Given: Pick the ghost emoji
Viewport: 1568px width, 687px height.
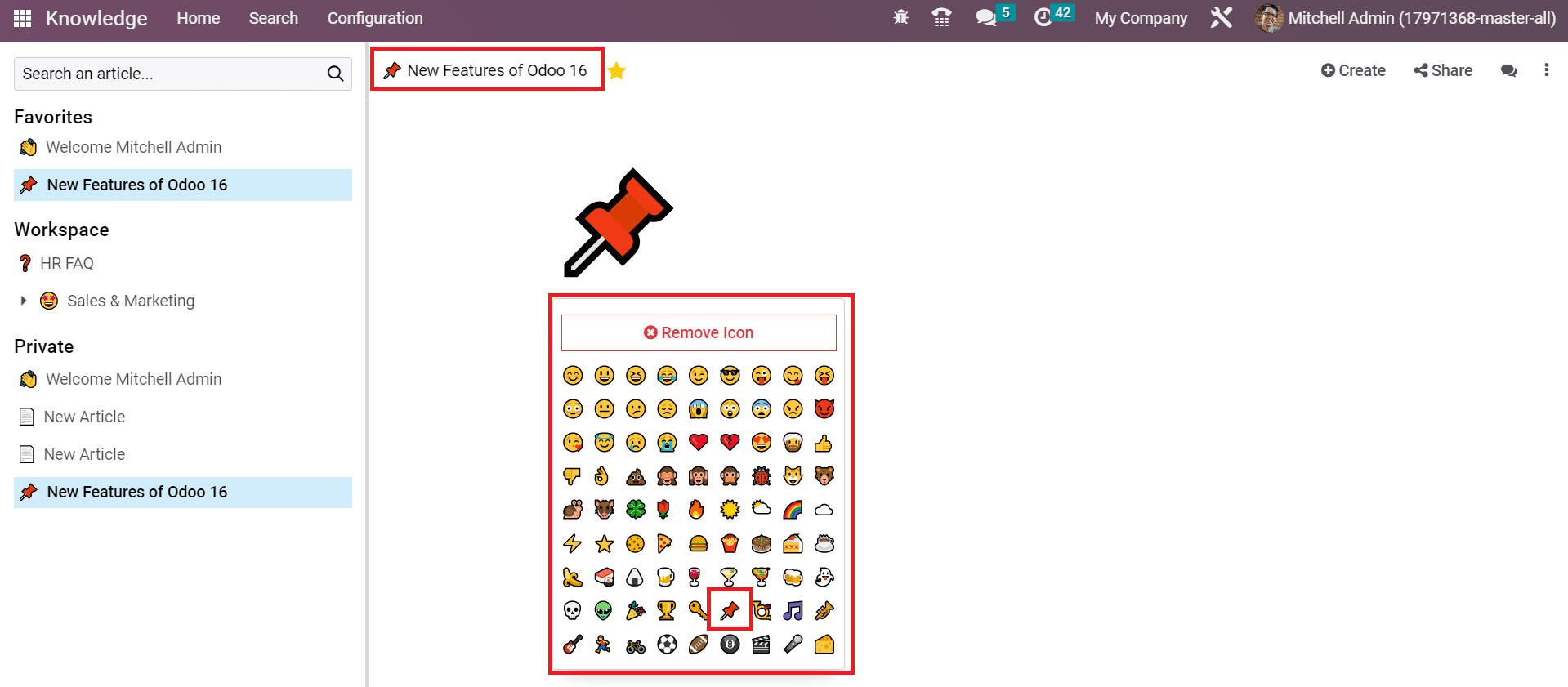Looking at the screenshot, I should pyautogui.click(x=824, y=577).
